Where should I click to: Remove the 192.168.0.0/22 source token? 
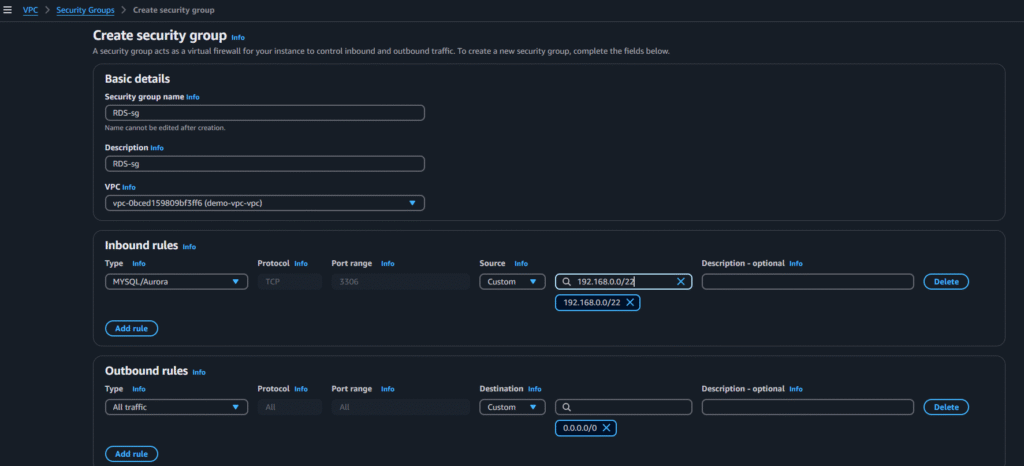tap(630, 303)
